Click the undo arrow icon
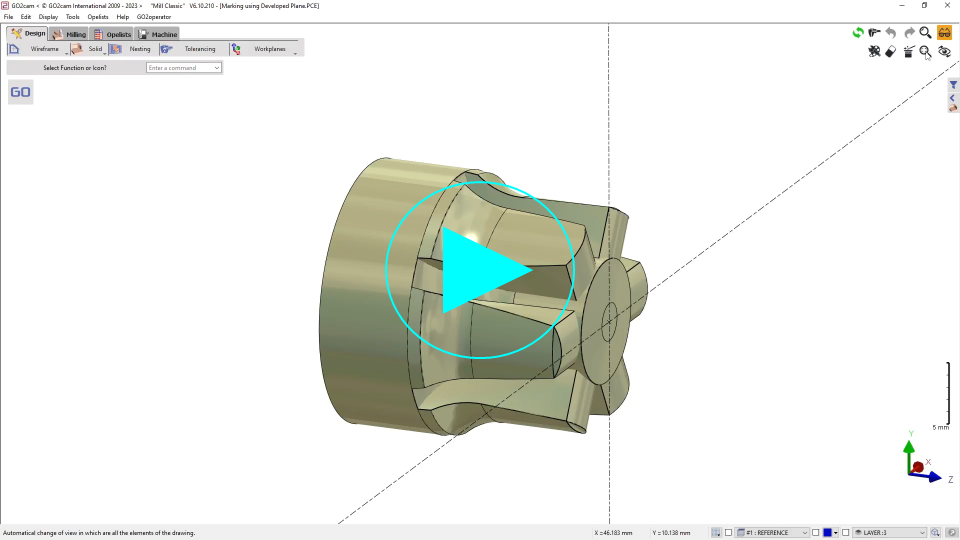The height and width of the screenshot is (540, 960). [x=891, y=33]
